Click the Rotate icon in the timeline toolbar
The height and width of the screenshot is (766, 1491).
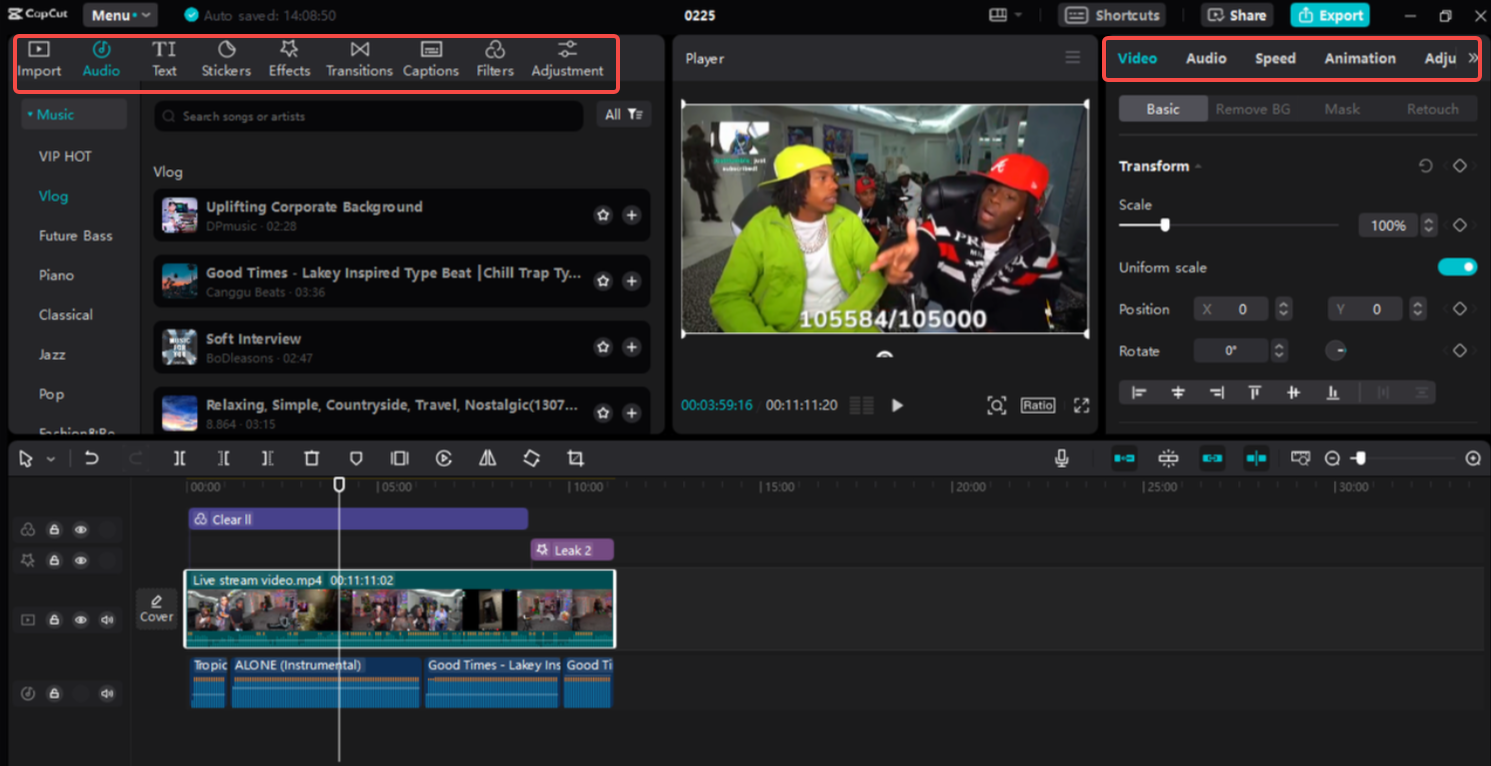pos(531,458)
